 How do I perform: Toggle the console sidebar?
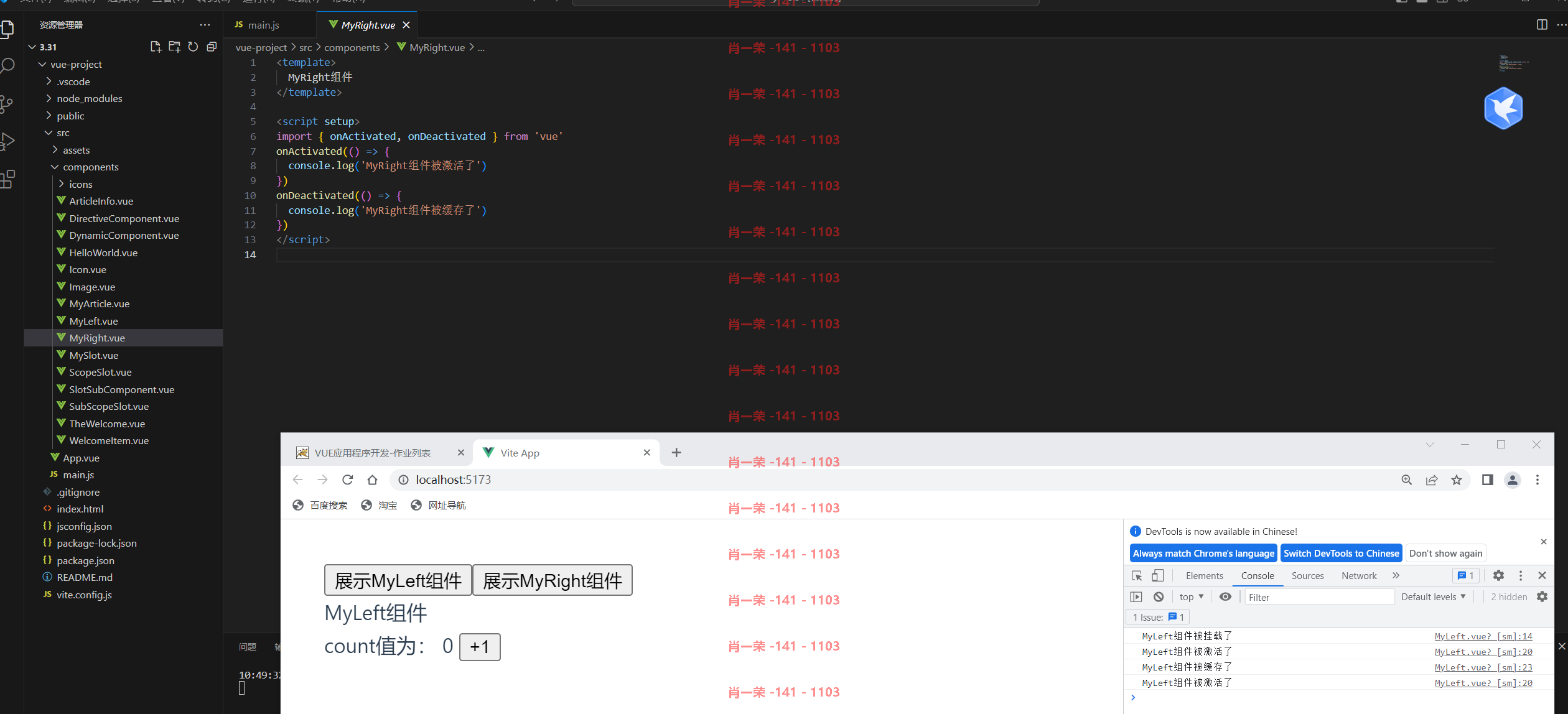pyautogui.click(x=1136, y=596)
